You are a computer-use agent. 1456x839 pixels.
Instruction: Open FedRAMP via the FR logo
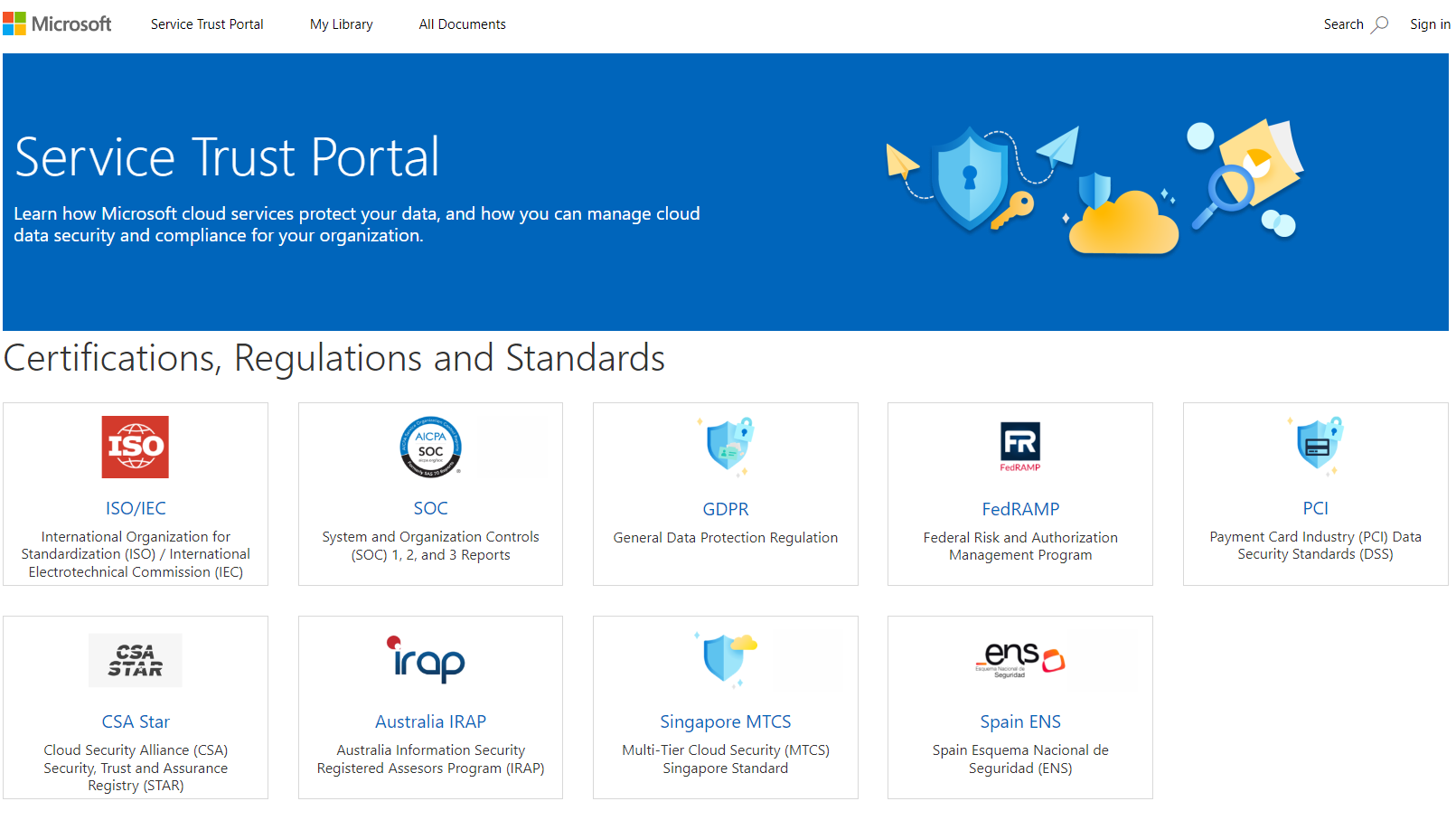click(1019, 446)
